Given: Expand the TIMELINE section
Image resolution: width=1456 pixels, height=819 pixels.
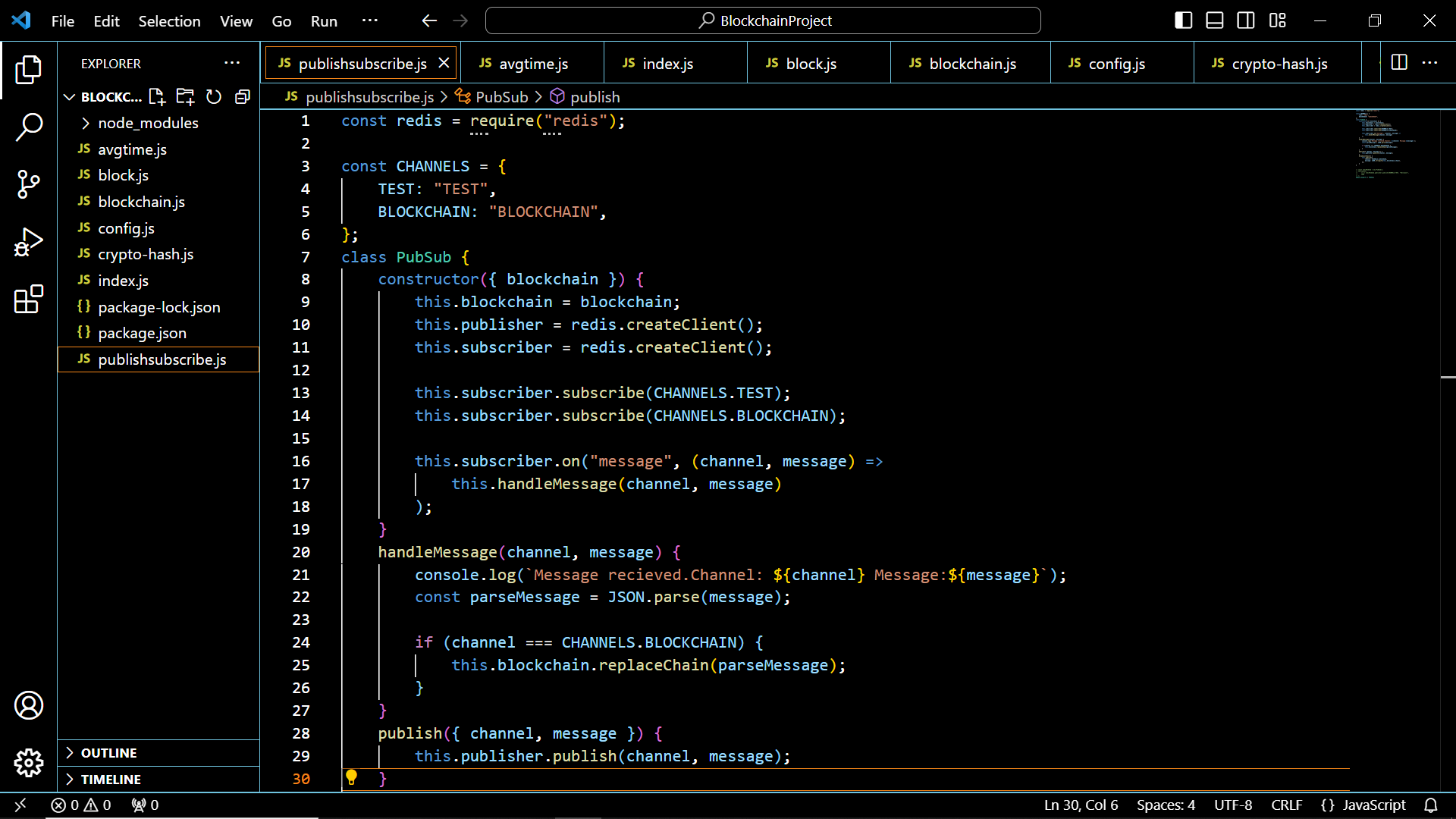Looking at the screenshot, I should [x=111, y=780].
